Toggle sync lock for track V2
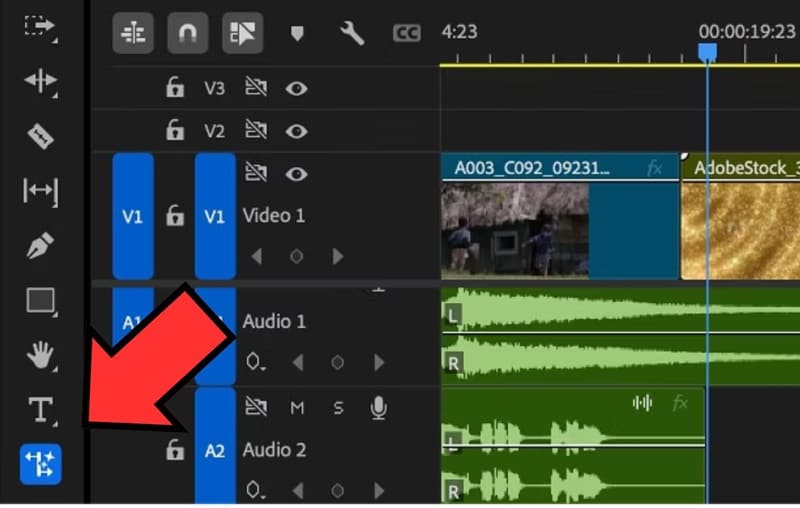Viewport: 800px width, 508px height. (x=256, y=130)
